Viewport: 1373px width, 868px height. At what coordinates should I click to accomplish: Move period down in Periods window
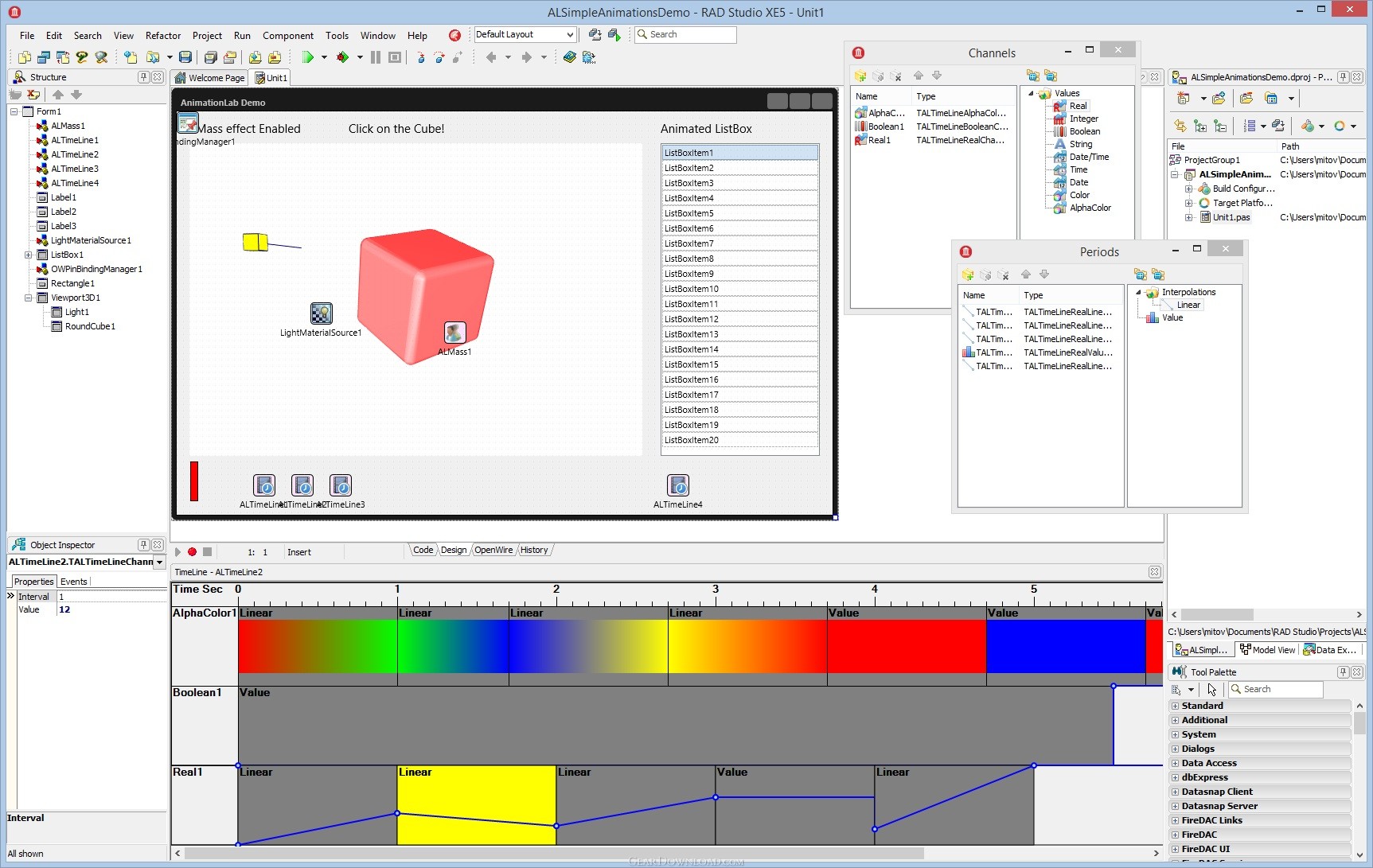pyautogui.click(x=1044, y=274)
